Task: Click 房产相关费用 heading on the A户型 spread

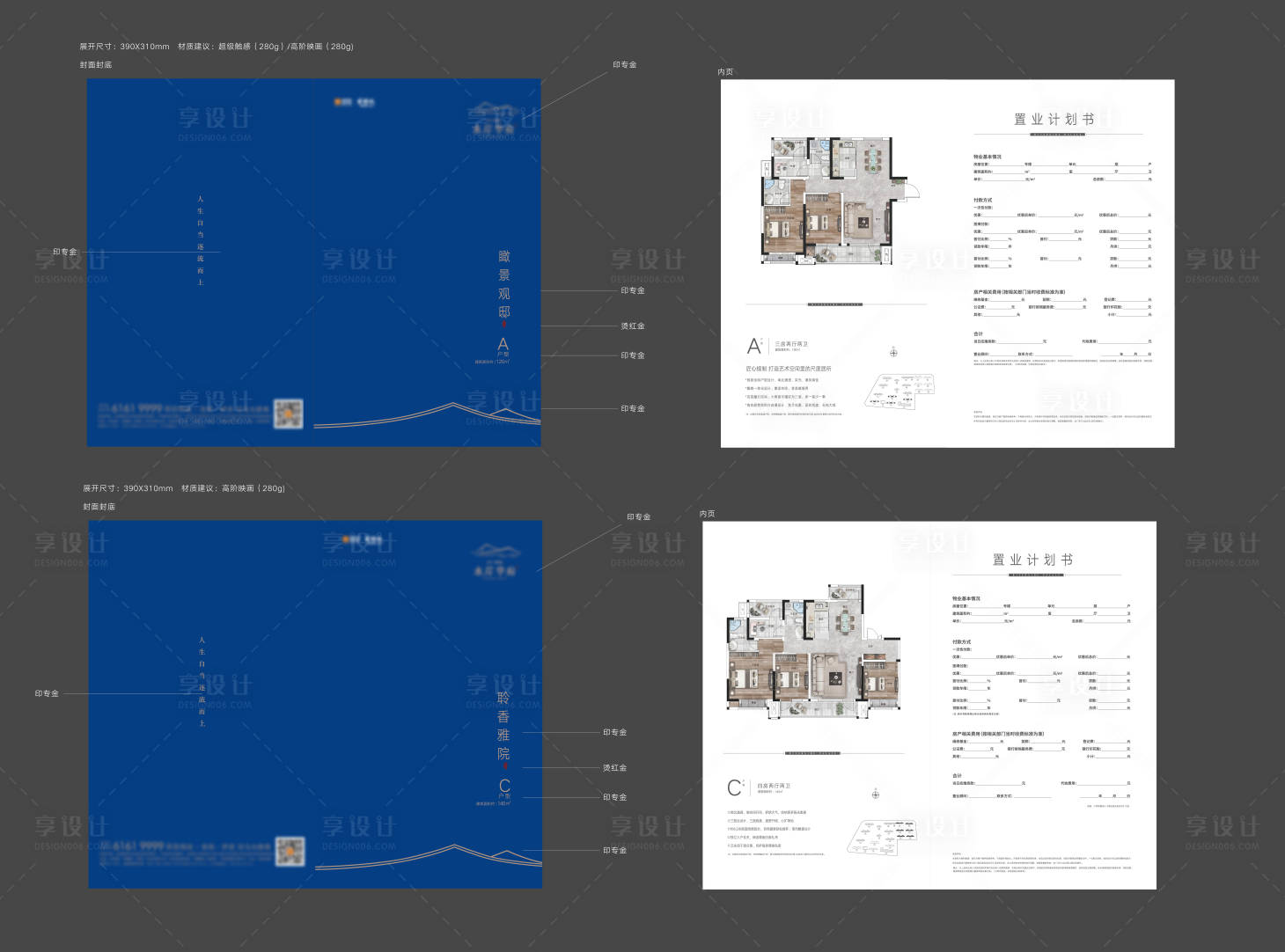Action: tap(1019, 291)
